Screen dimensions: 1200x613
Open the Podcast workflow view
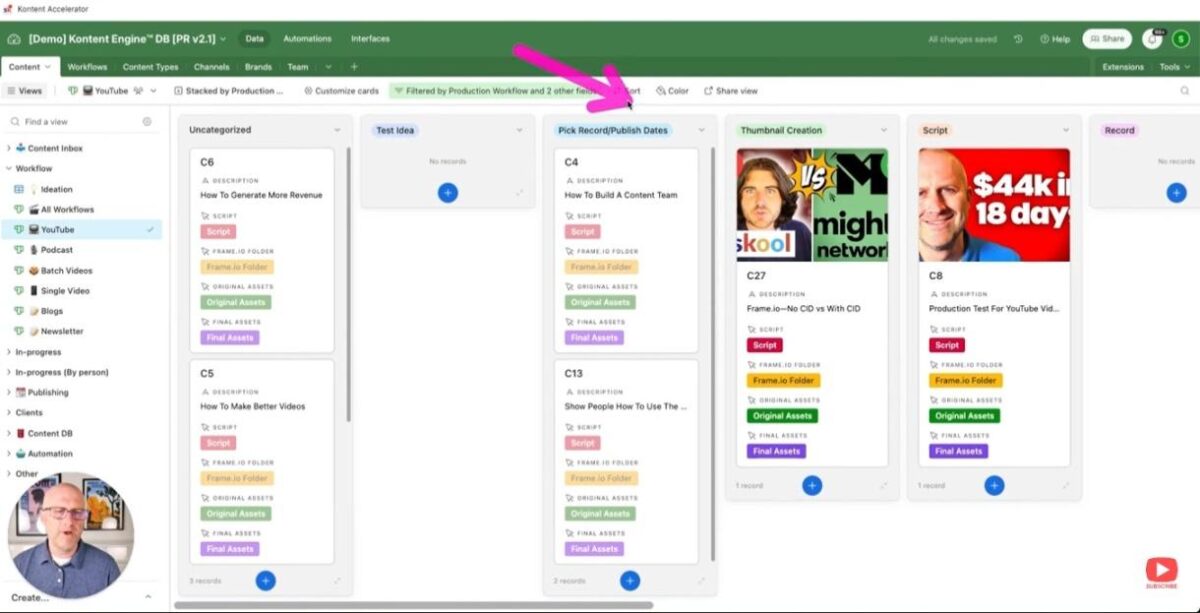tap(56, 249)
